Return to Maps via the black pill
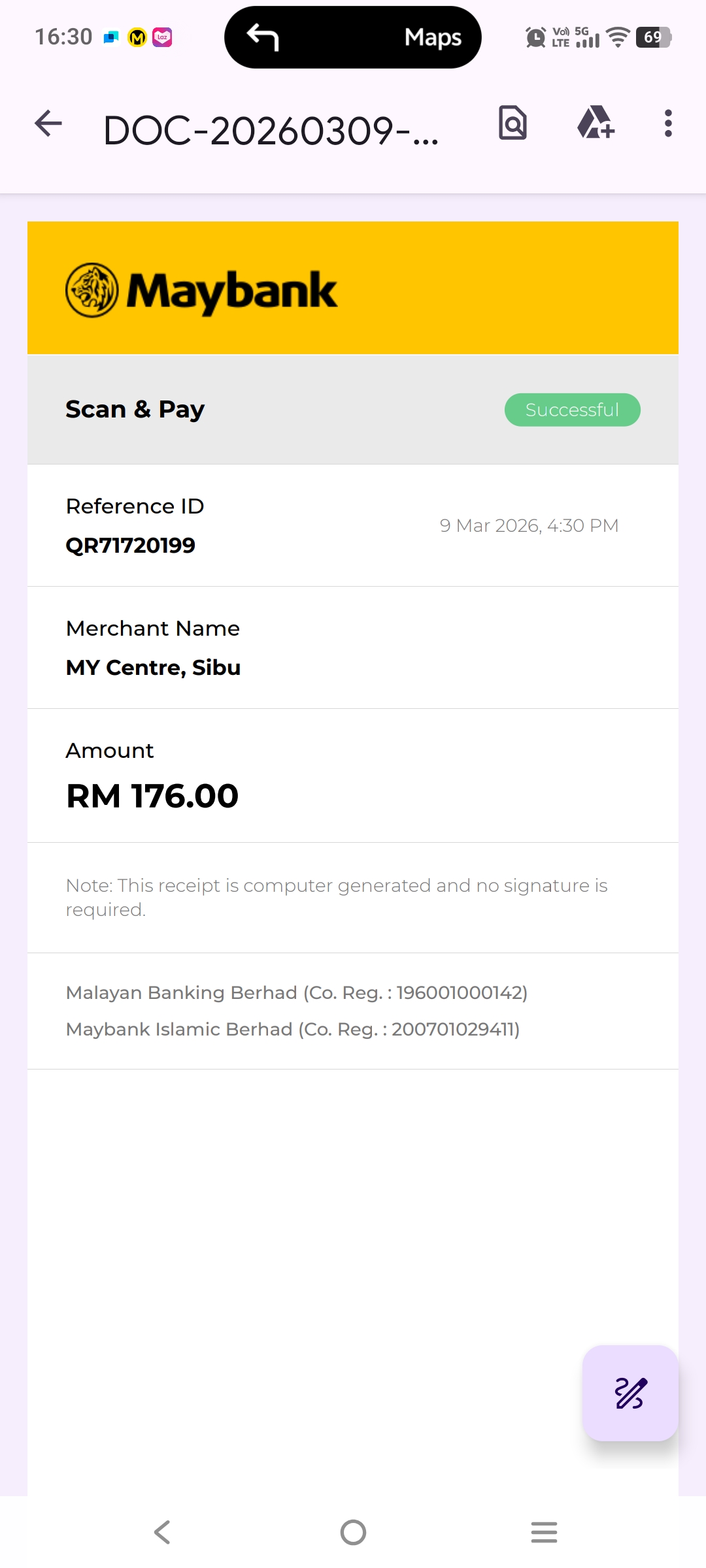The height and width of the screenshot is (1568, 706). (x=432, y=38)
